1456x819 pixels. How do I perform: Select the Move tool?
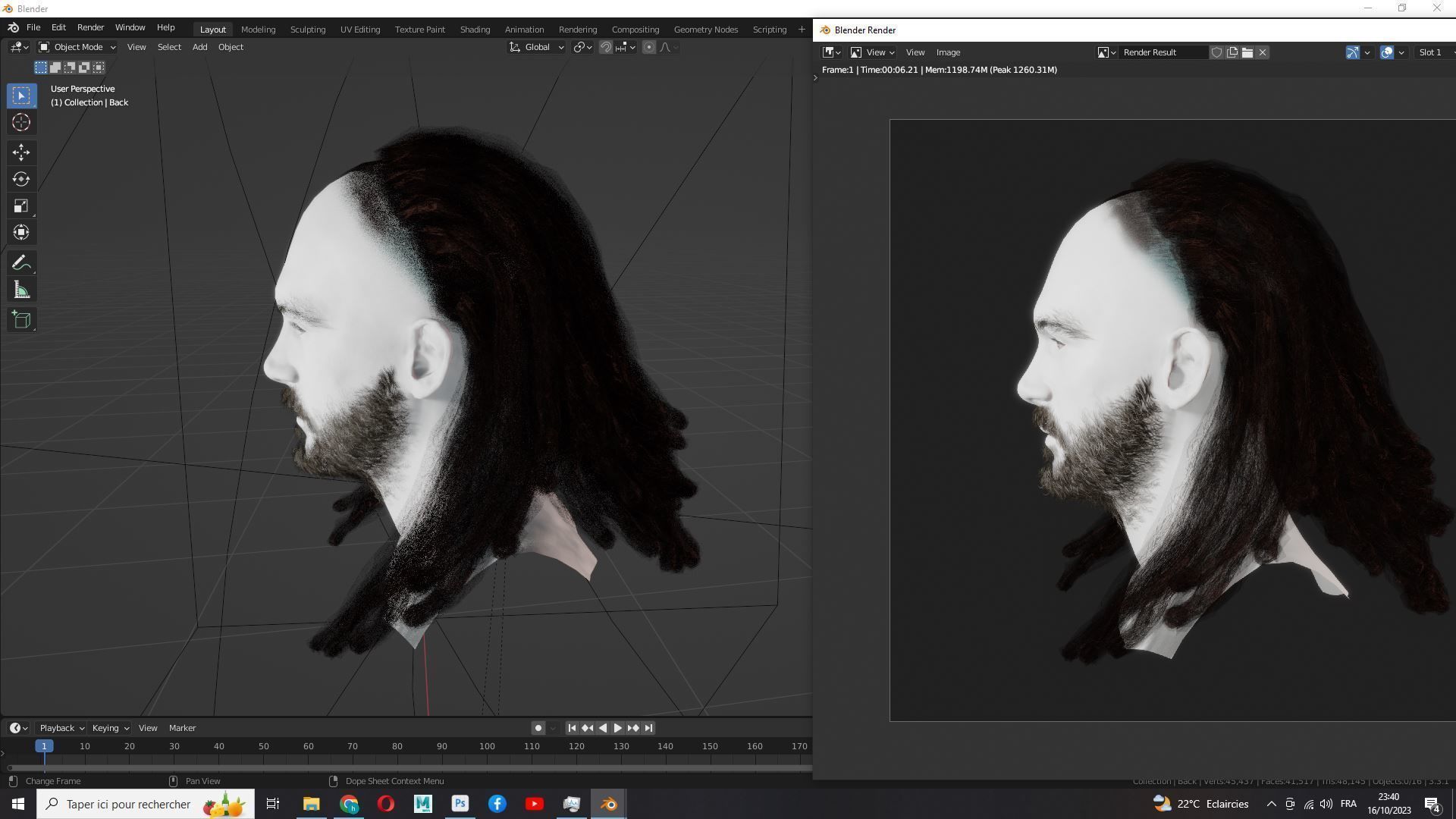pyautogui.click(x=21, y=152)
